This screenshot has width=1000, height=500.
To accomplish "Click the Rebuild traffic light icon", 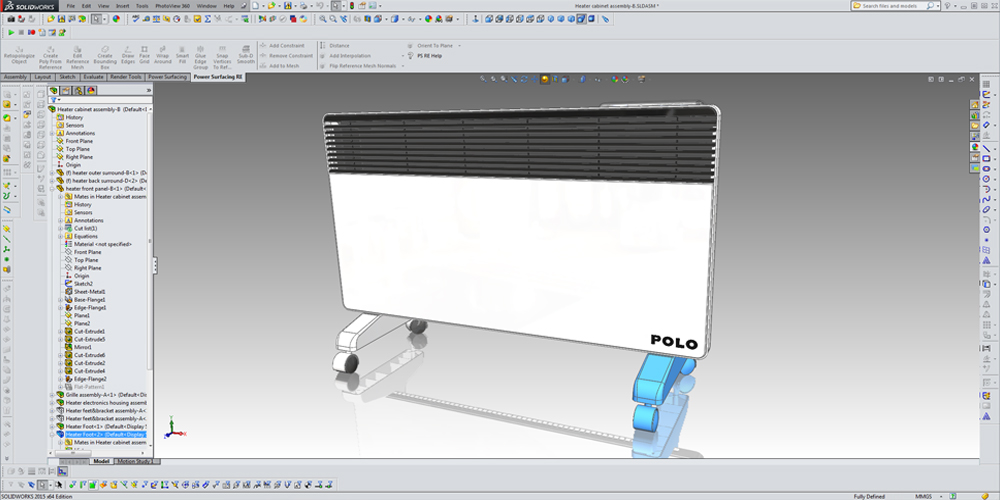I will (x=351, y=6).
